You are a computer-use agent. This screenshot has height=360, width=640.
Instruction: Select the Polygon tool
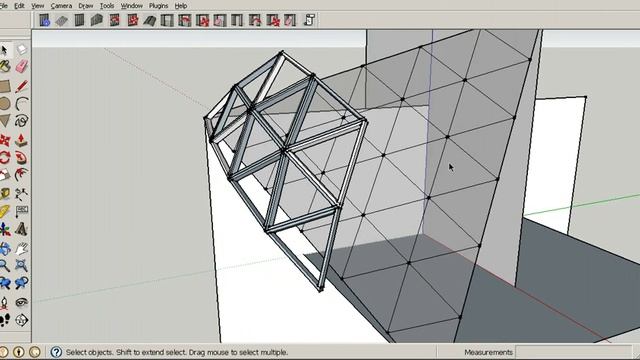[x=4, y=121]
